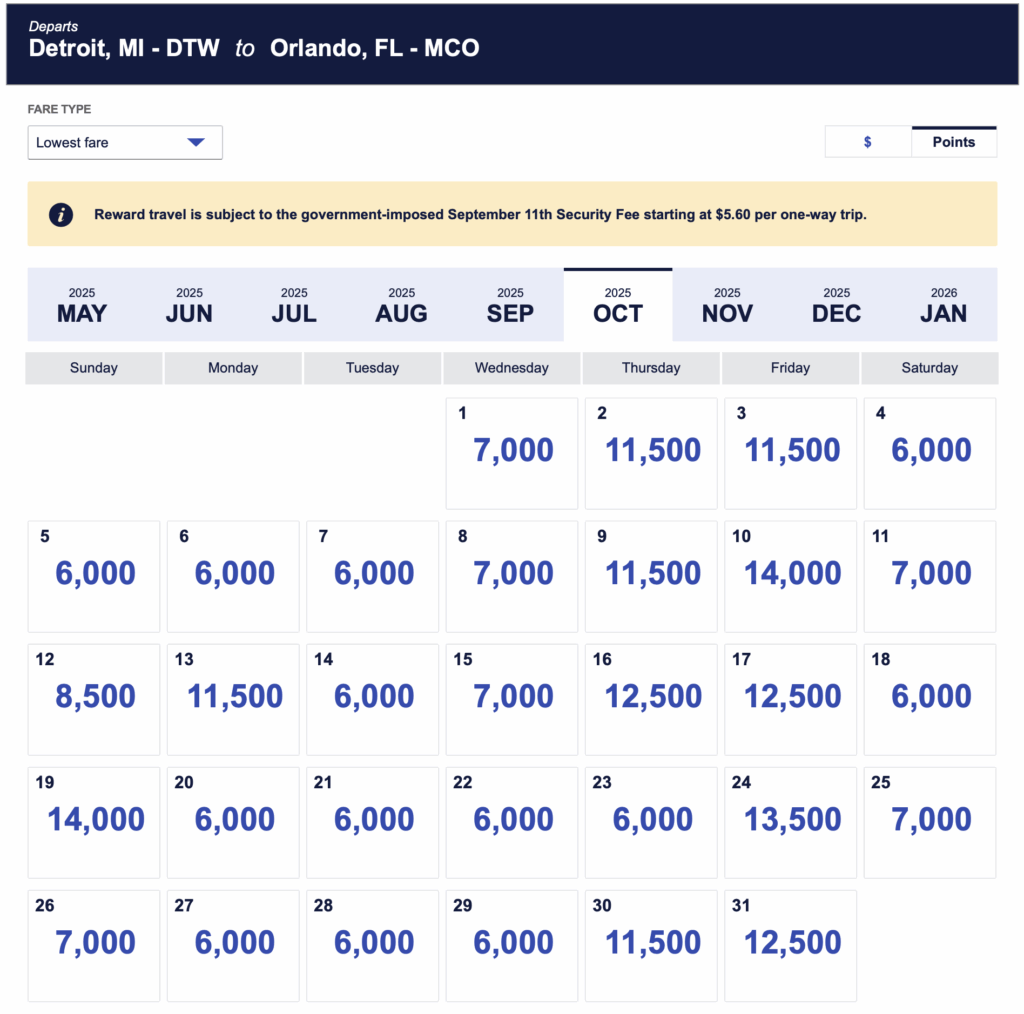Pick October 10 fare of 14,000 points
This screenshot has width=1024, height=1014.
[x=790, y=575]
